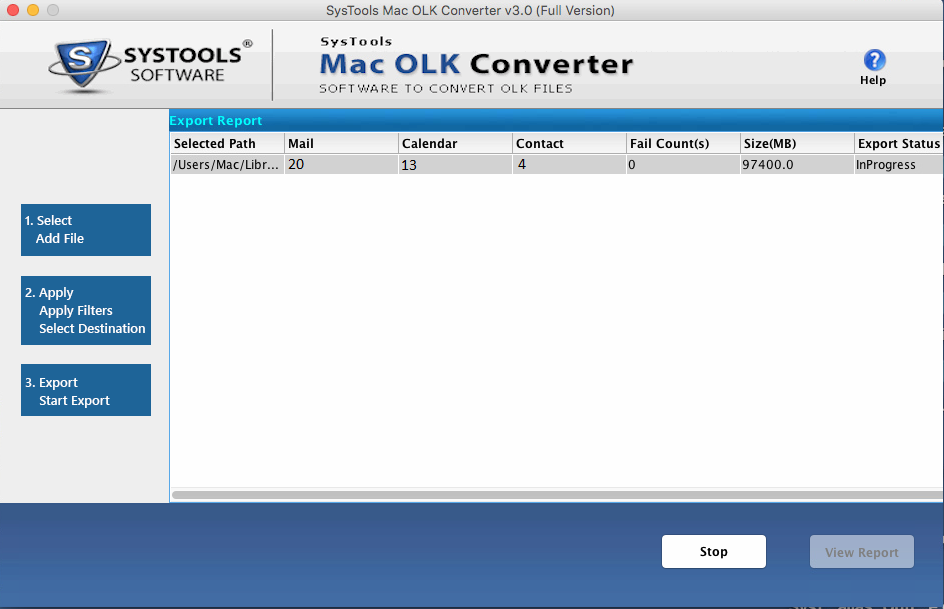Click the View Report button

862,551
